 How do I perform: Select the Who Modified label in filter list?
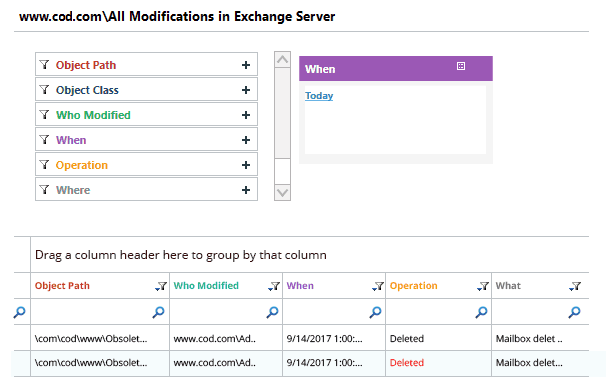click(x=93, y=115)
